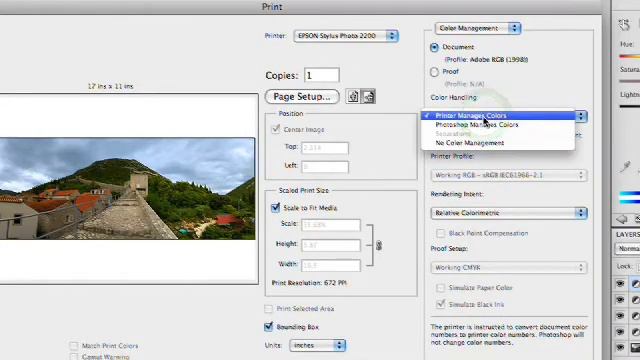Toggle the chain link constrain icon

pos(379,245)
